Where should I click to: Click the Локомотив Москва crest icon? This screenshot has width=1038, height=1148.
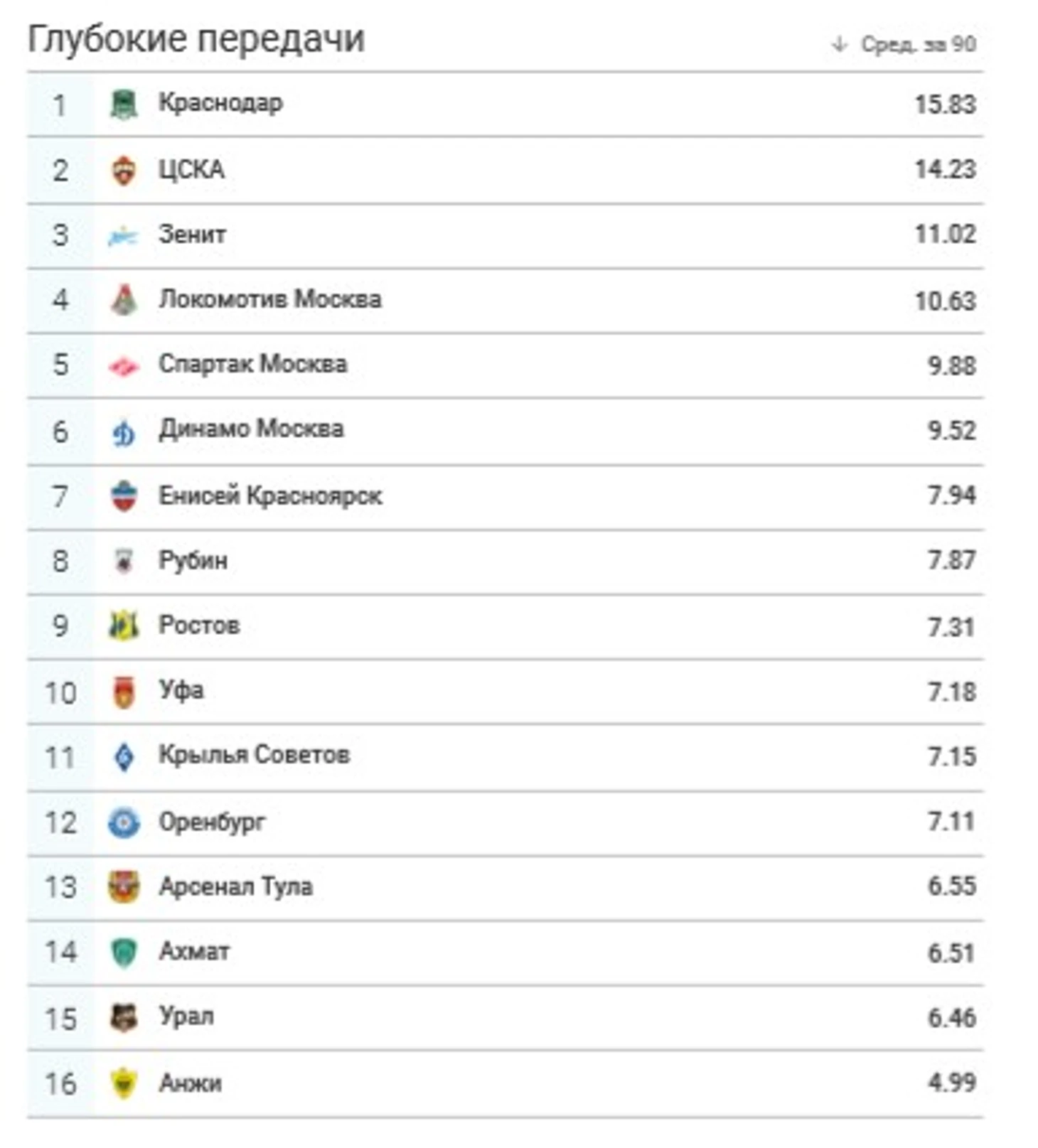click(x=124, y=300)
